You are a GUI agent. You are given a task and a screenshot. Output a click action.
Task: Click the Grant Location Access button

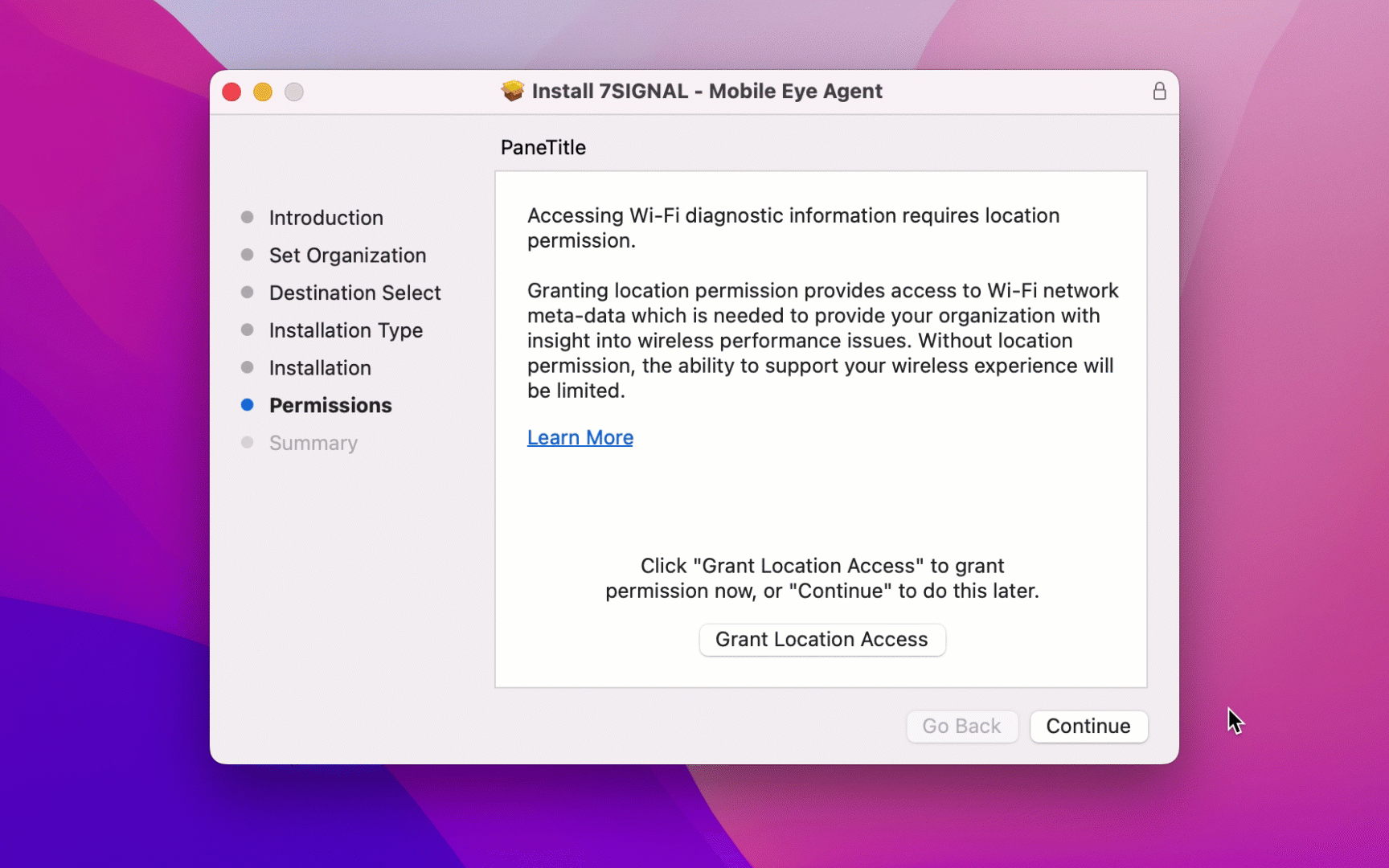point(822,640)
